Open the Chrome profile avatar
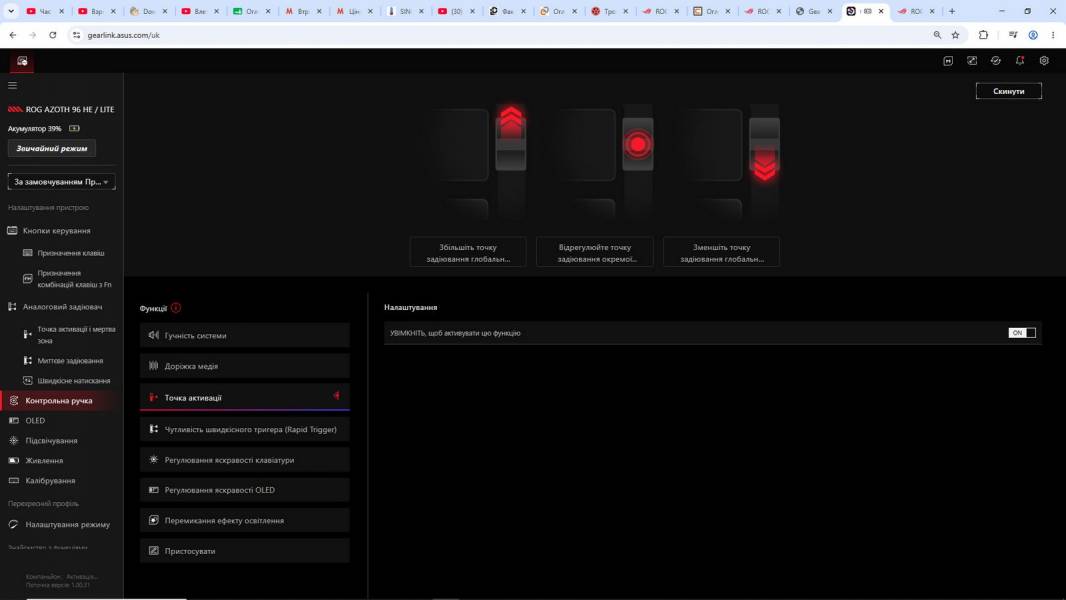The width and height of the screenshot is (1066, 600). pyautogui.click(x=1033, y=35)
